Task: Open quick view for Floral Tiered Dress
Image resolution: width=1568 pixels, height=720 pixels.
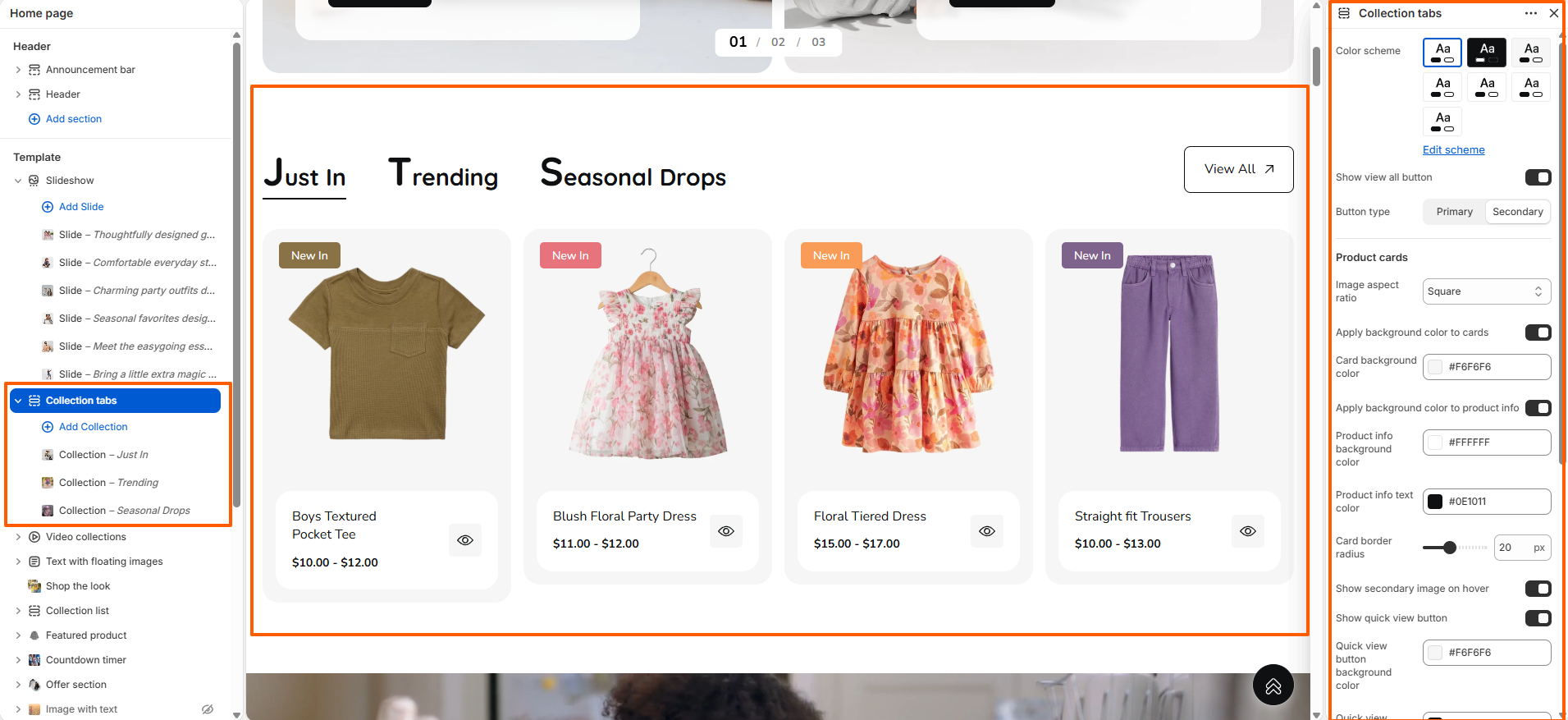Action: tap(987, 531)
